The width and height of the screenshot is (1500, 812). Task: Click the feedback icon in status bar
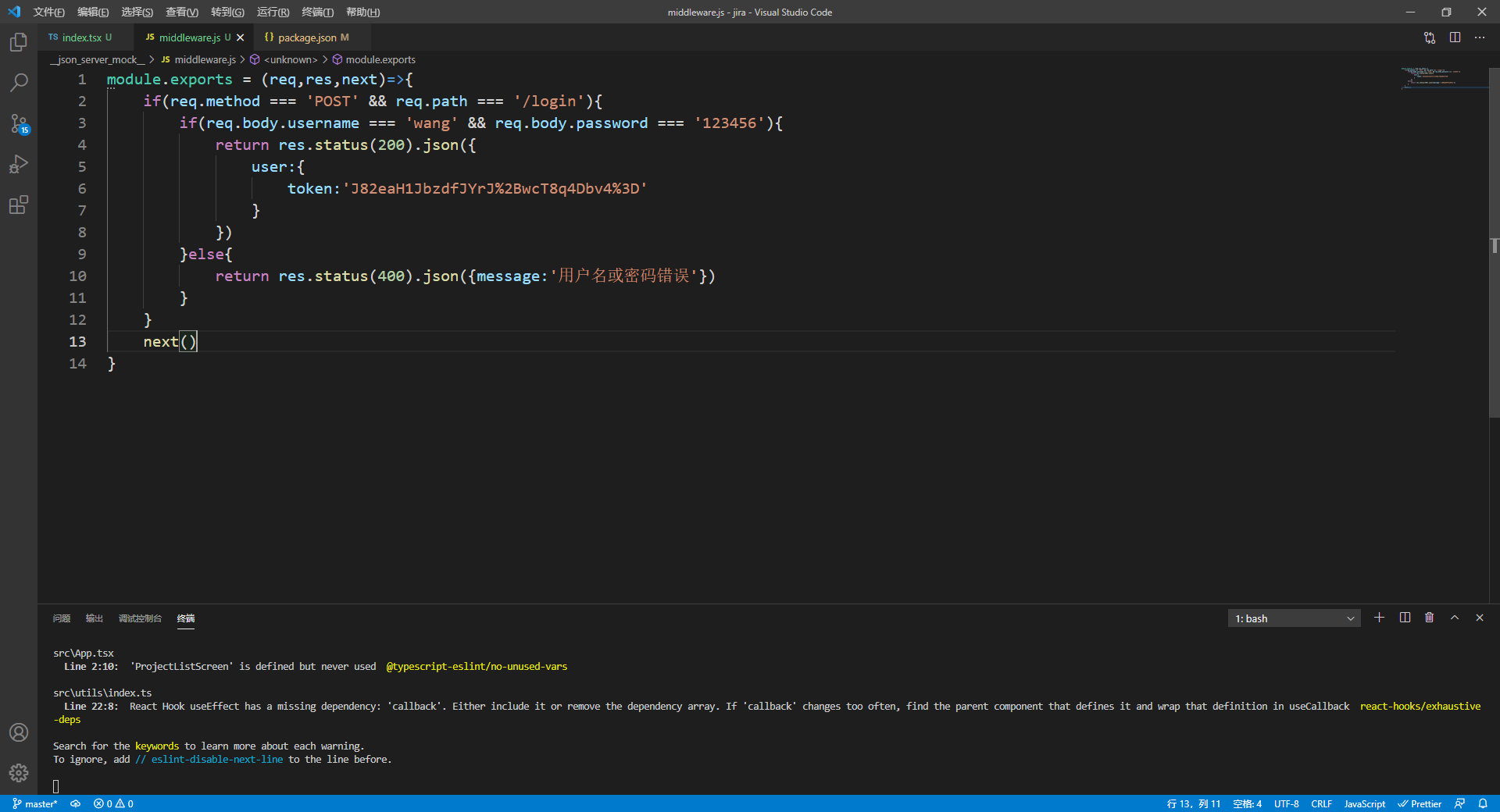(1459, 803)
